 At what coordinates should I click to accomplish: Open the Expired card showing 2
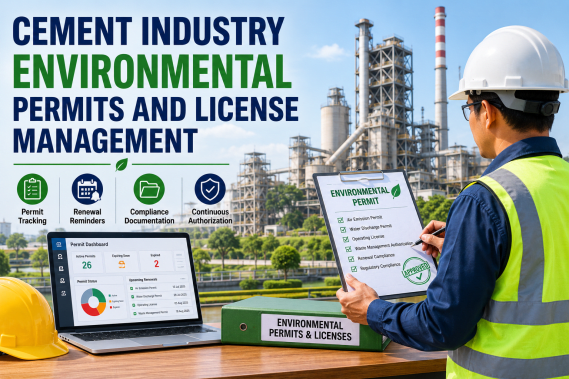tap(156, 261)
